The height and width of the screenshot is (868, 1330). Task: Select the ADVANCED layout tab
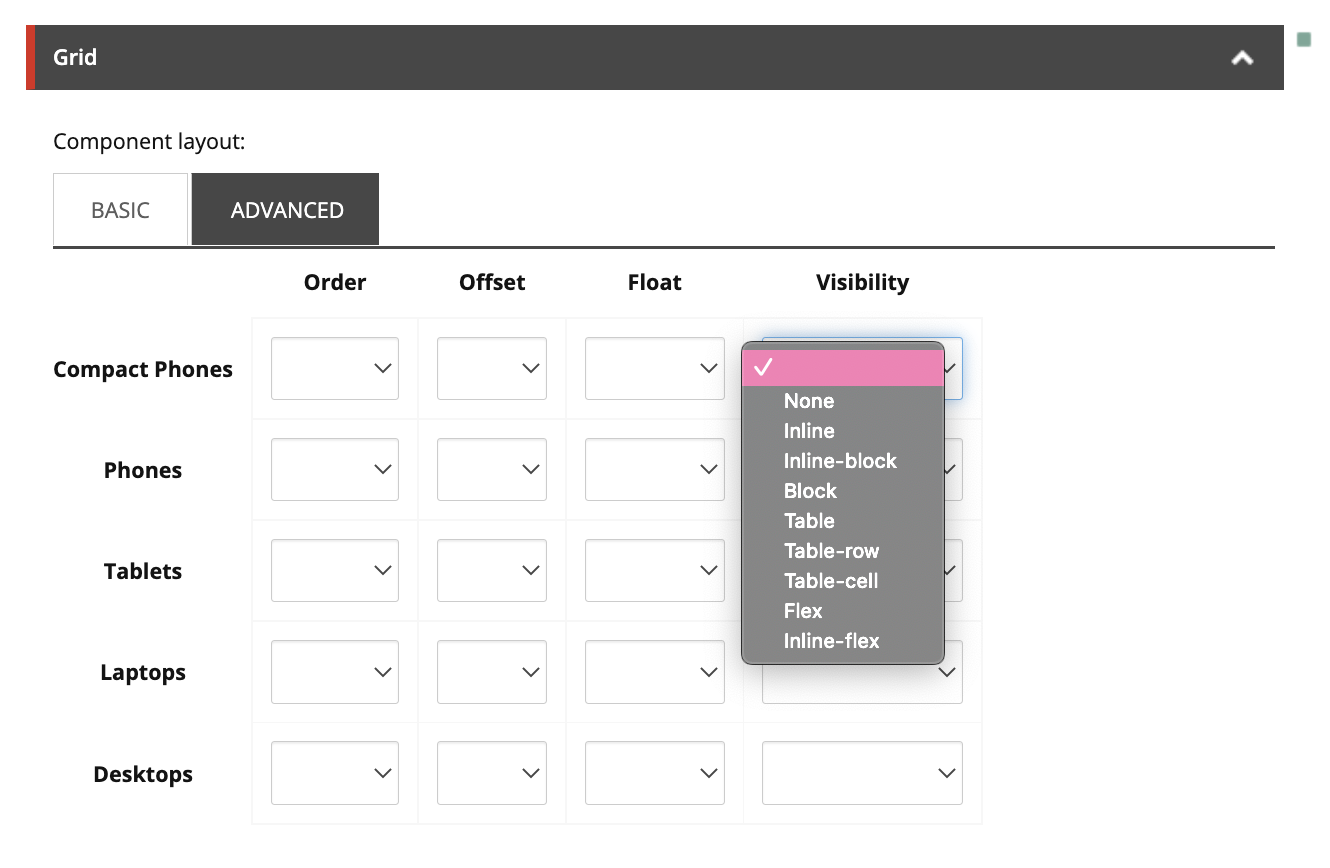pyautogui.click(x=286, y=210)
